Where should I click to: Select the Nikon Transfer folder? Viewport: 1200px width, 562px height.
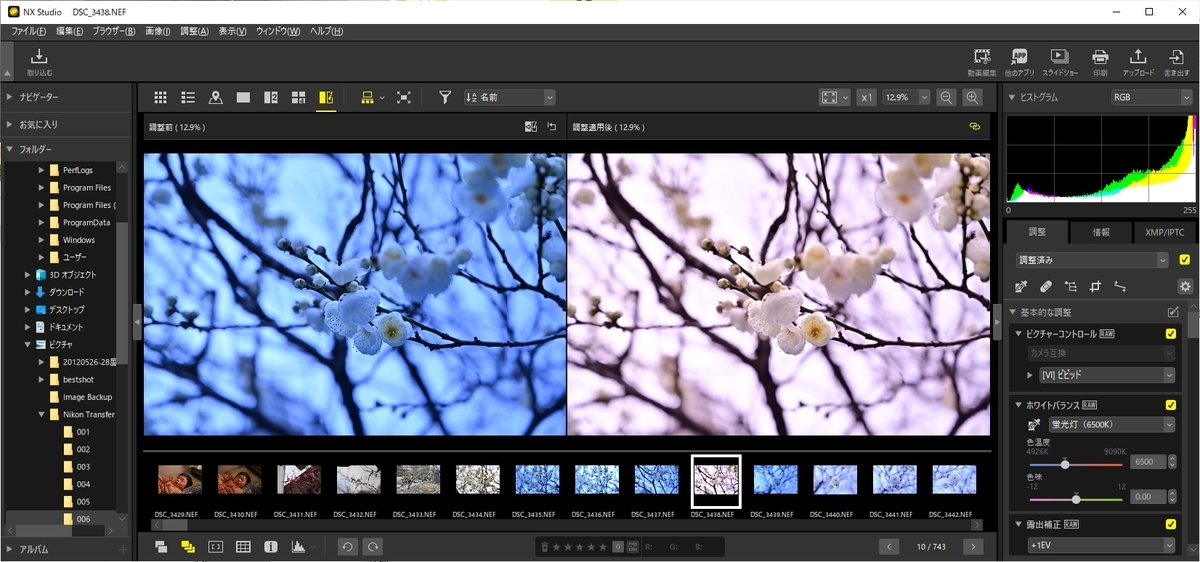pyautogui.click(x=89, y=414)
